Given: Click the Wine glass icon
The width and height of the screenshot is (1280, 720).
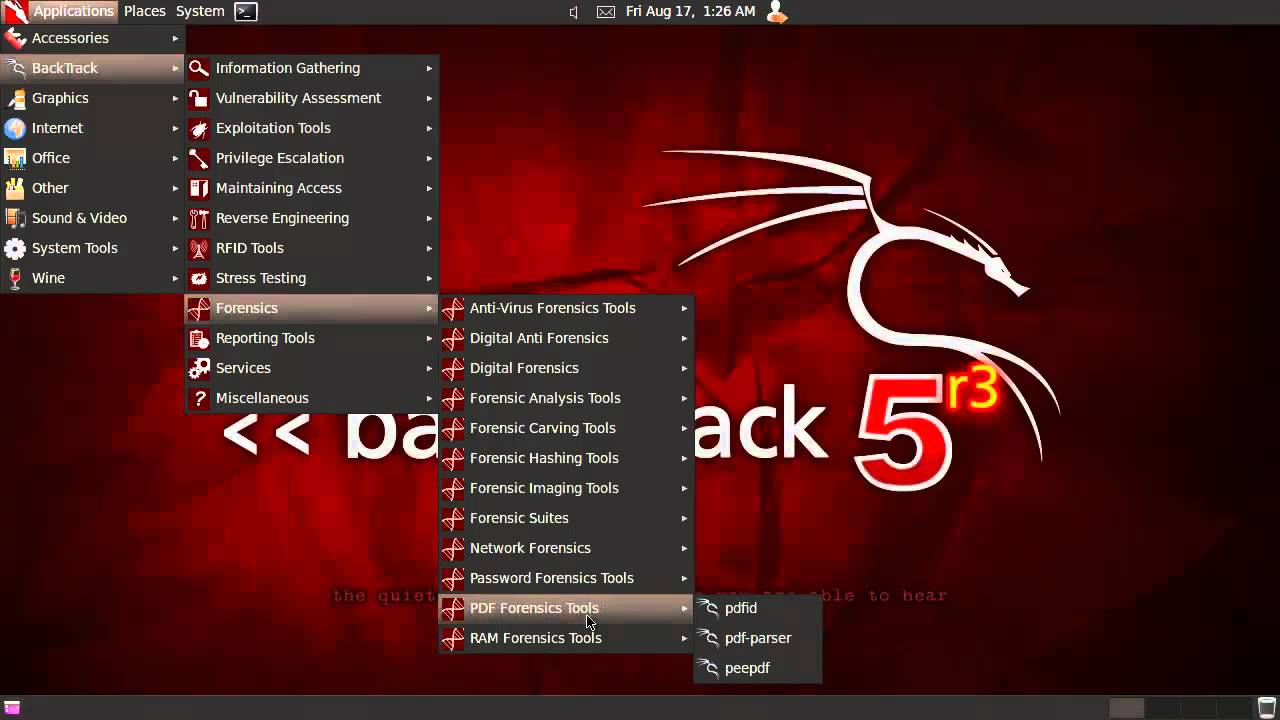Looking at the screenshot, I should [15, 278].
